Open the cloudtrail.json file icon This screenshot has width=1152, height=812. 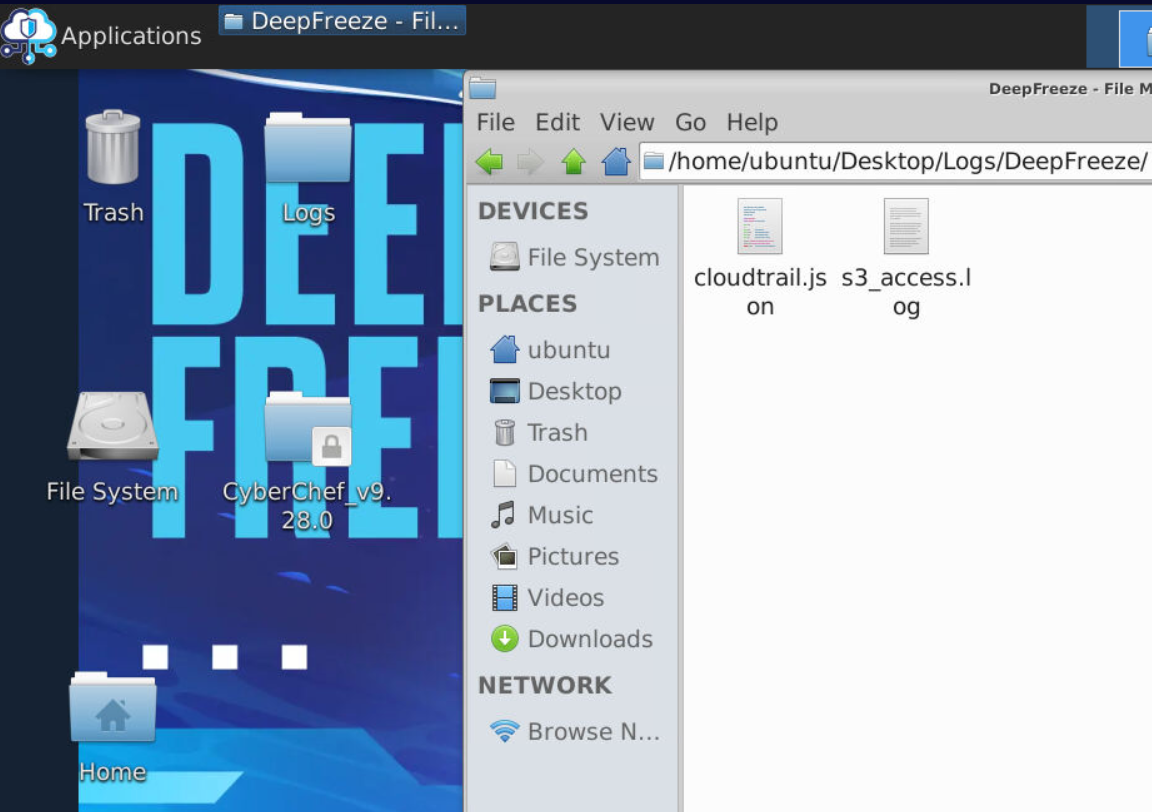coord(760,226)
